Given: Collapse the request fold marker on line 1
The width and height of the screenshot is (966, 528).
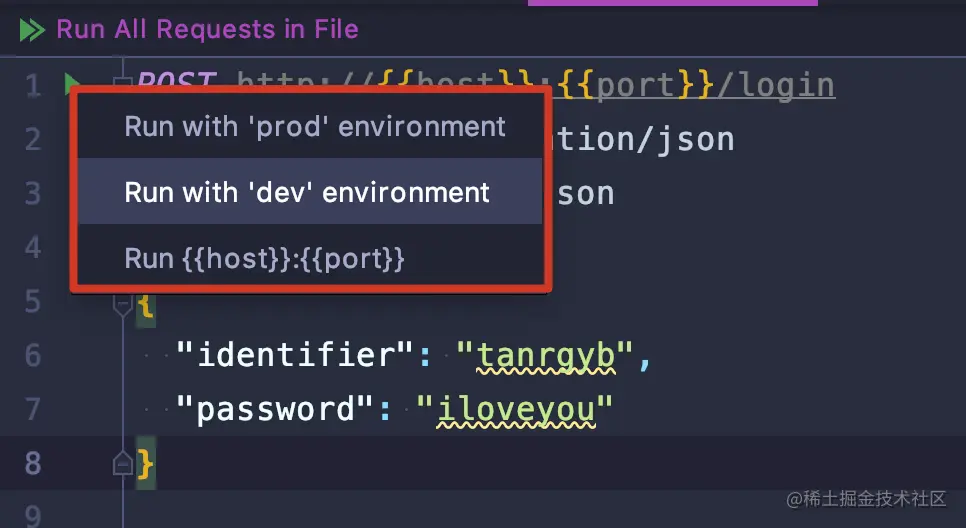Looking at the screenshot, I should tap(123, 82).
